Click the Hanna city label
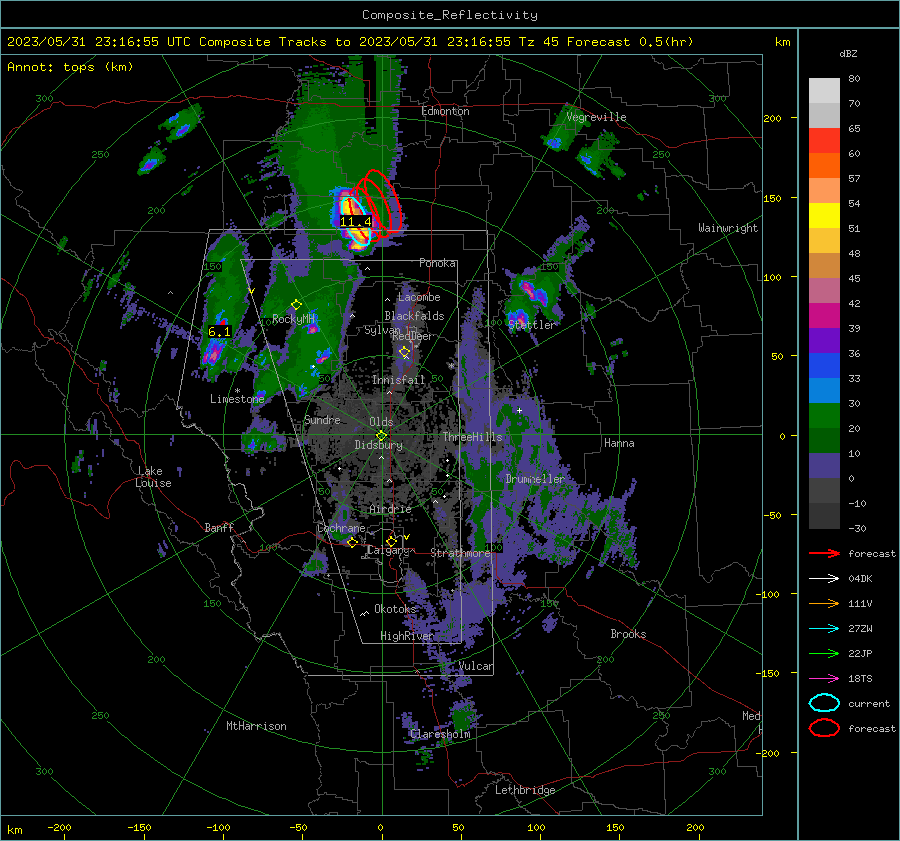 coord(619,443)
